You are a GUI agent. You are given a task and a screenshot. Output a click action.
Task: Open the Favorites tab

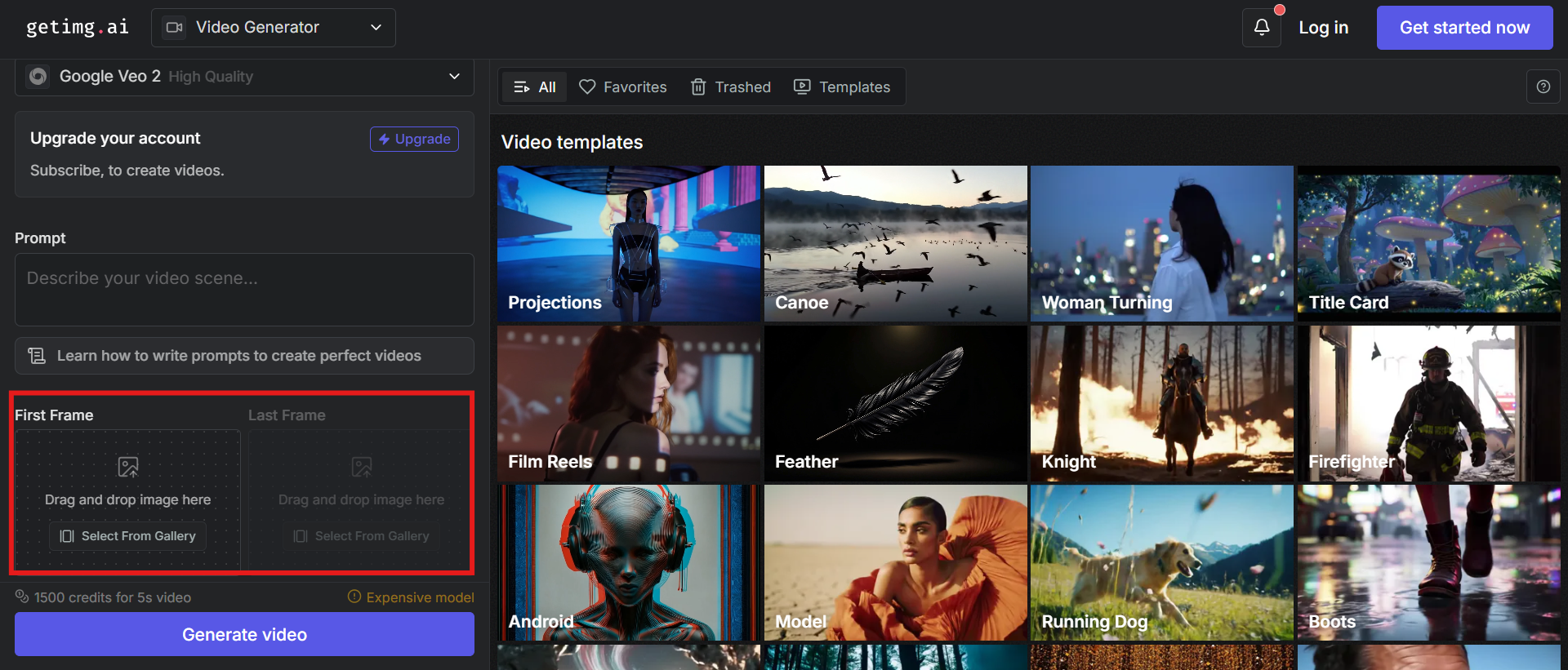click(623, 87)
